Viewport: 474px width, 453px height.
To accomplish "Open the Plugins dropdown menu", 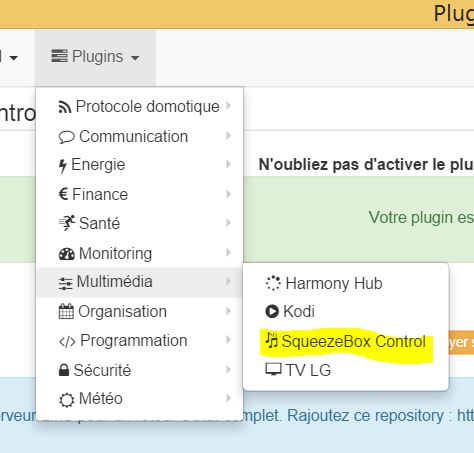I will [95, 57].
